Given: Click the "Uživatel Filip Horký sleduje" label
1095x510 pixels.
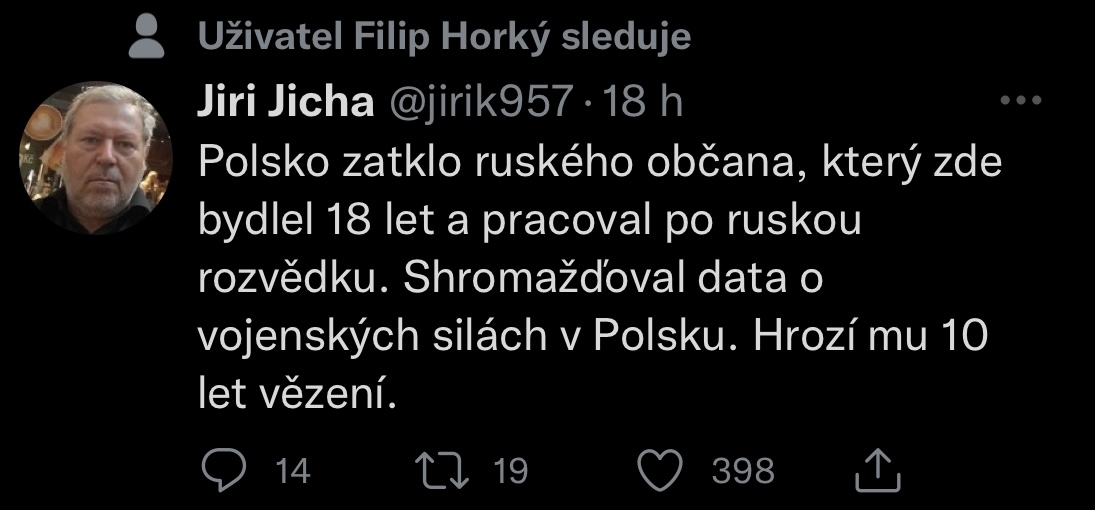Looking at the screenshot, I should click(x=445, y=38).
